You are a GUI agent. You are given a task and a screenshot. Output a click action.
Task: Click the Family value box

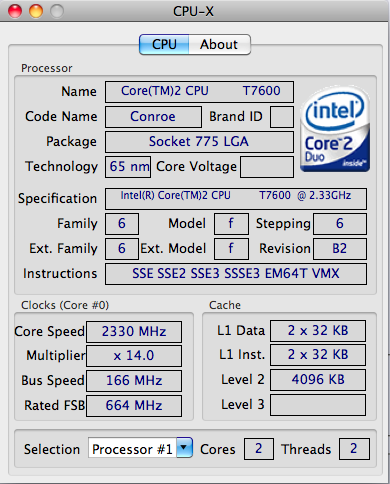click(x=122, y=224)
